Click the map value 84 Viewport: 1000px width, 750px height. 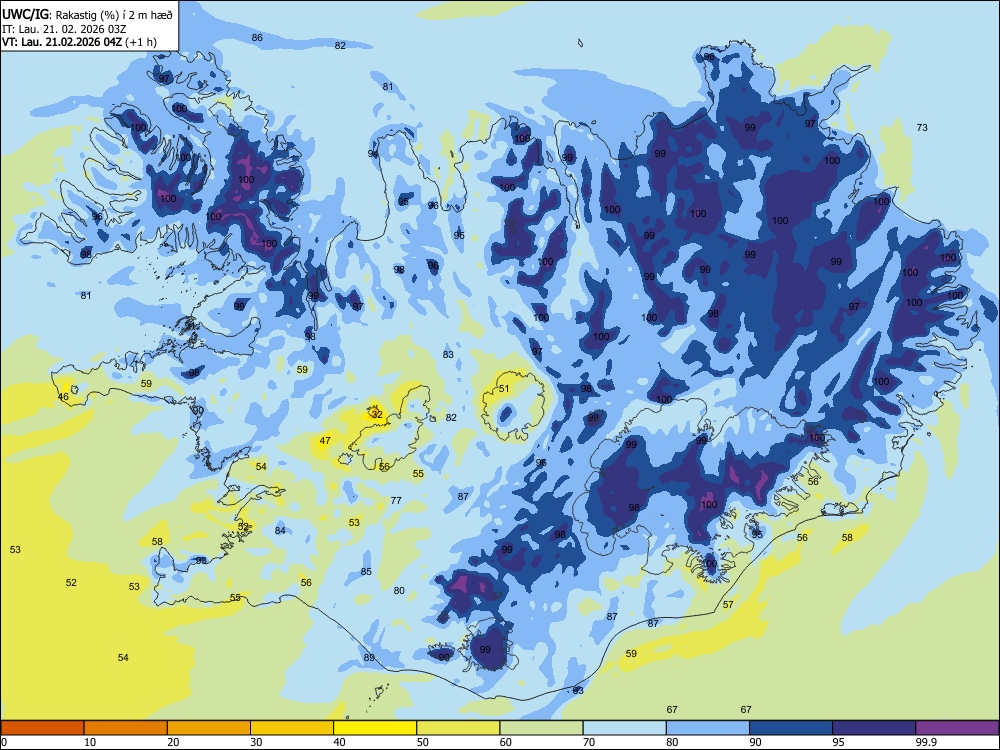pos(280,531)
